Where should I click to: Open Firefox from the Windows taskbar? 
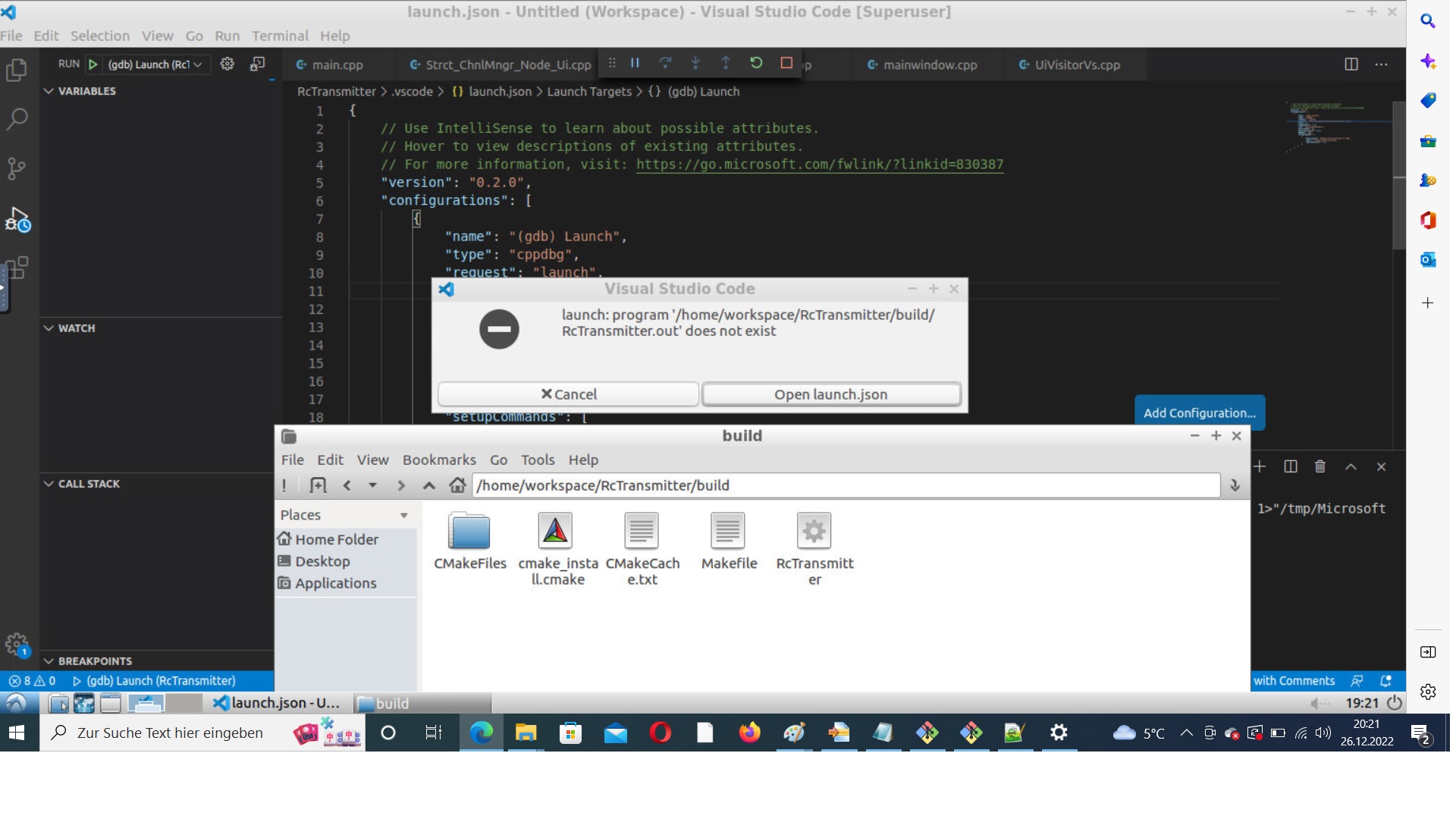point(749,733)
